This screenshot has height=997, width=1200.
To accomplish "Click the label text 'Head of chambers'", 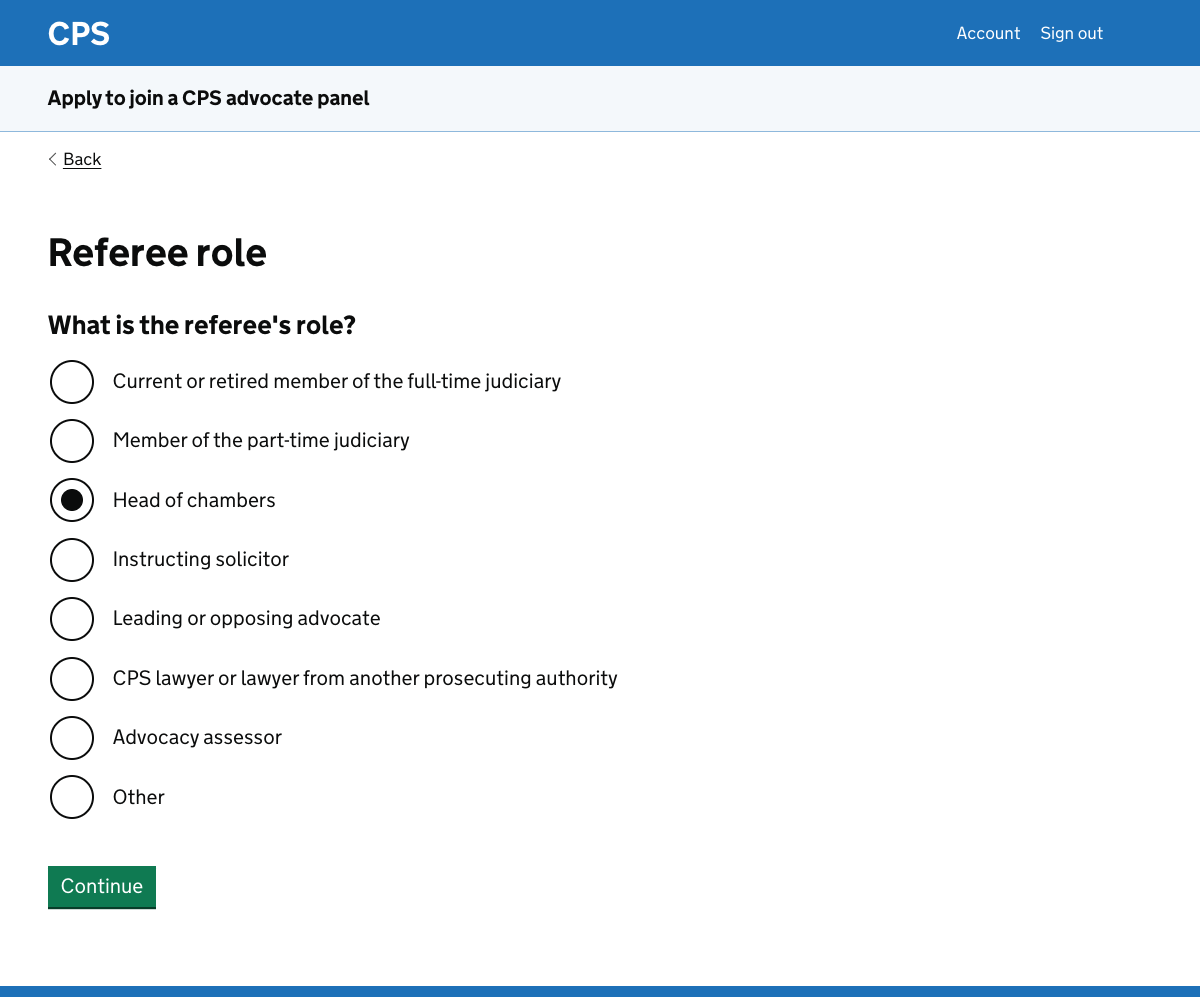I will (x=194, y=500).
